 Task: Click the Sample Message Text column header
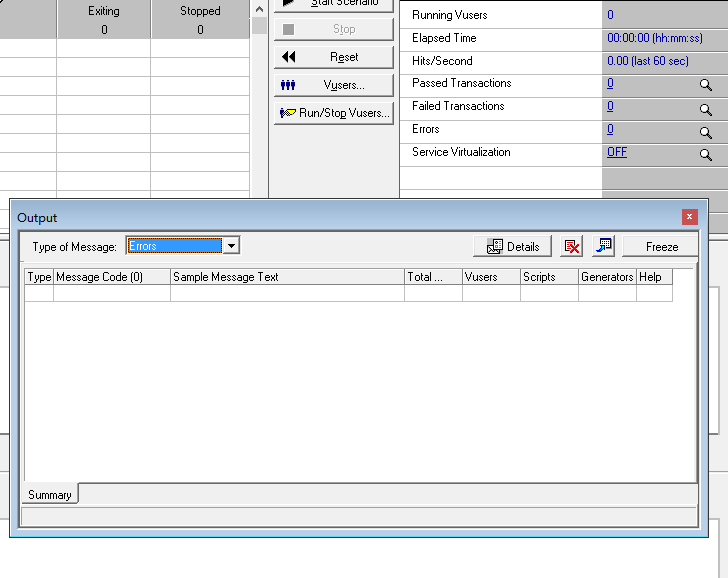click(x=287, y=277)
